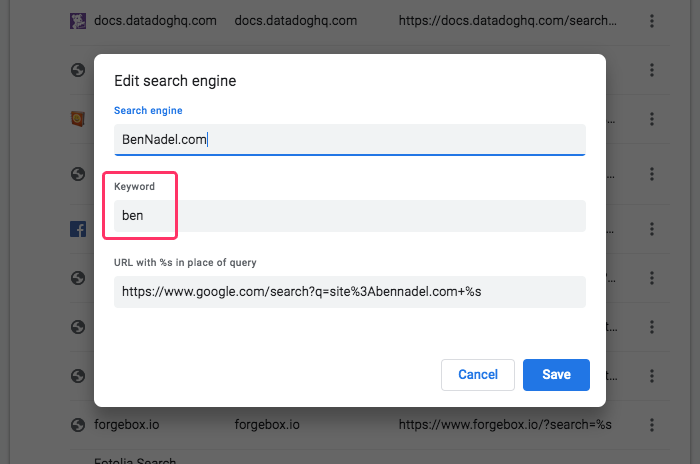The height and width of the screenshot is (464, 700).
Task: Open the three-dot menu for docs.datadoghq.com
Action: (x=652, y=21)
